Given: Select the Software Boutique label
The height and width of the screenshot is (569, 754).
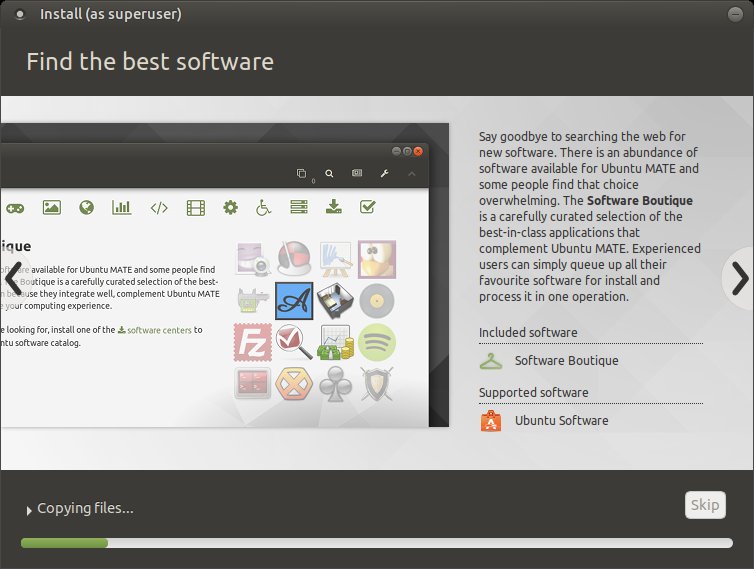Looking at the screenshot, I should point(566,361).
